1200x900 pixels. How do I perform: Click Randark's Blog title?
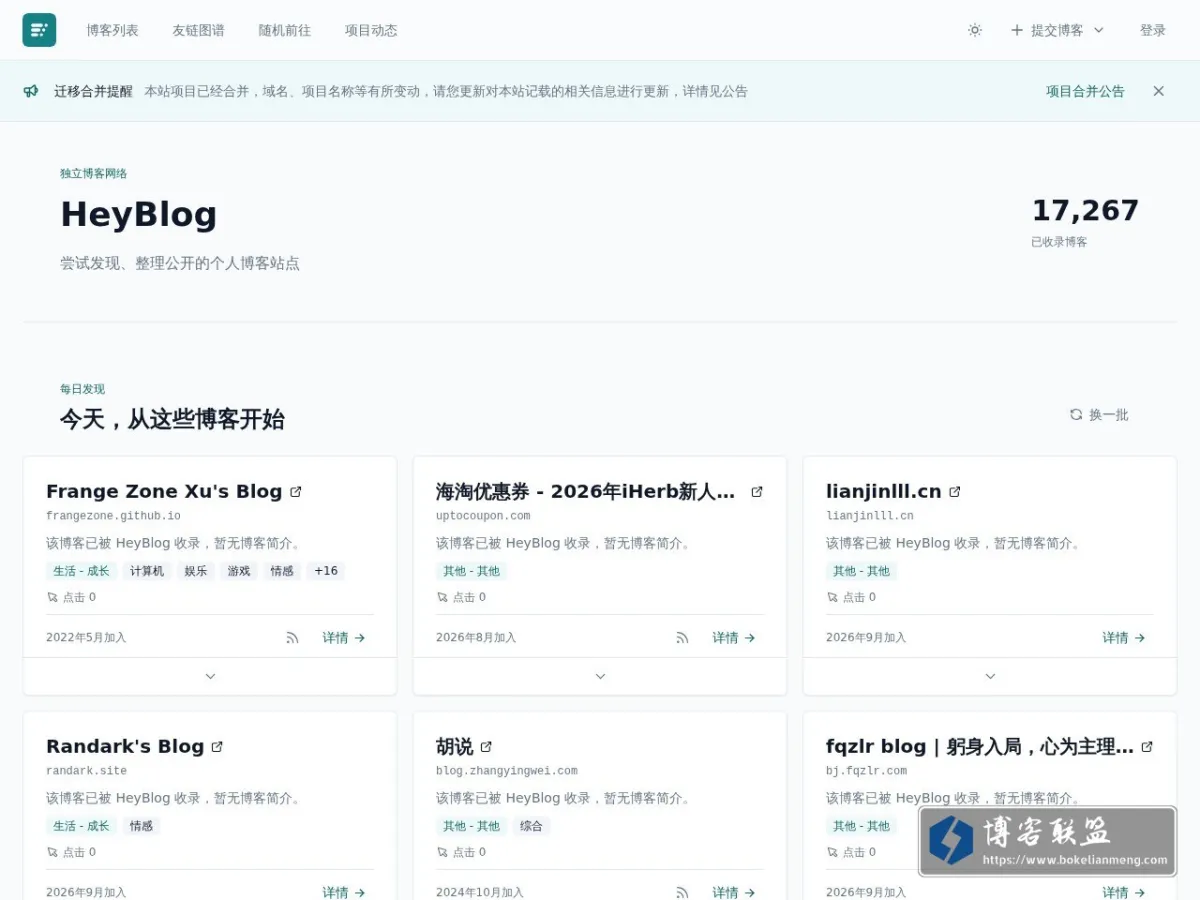click(x=125, y=746)
